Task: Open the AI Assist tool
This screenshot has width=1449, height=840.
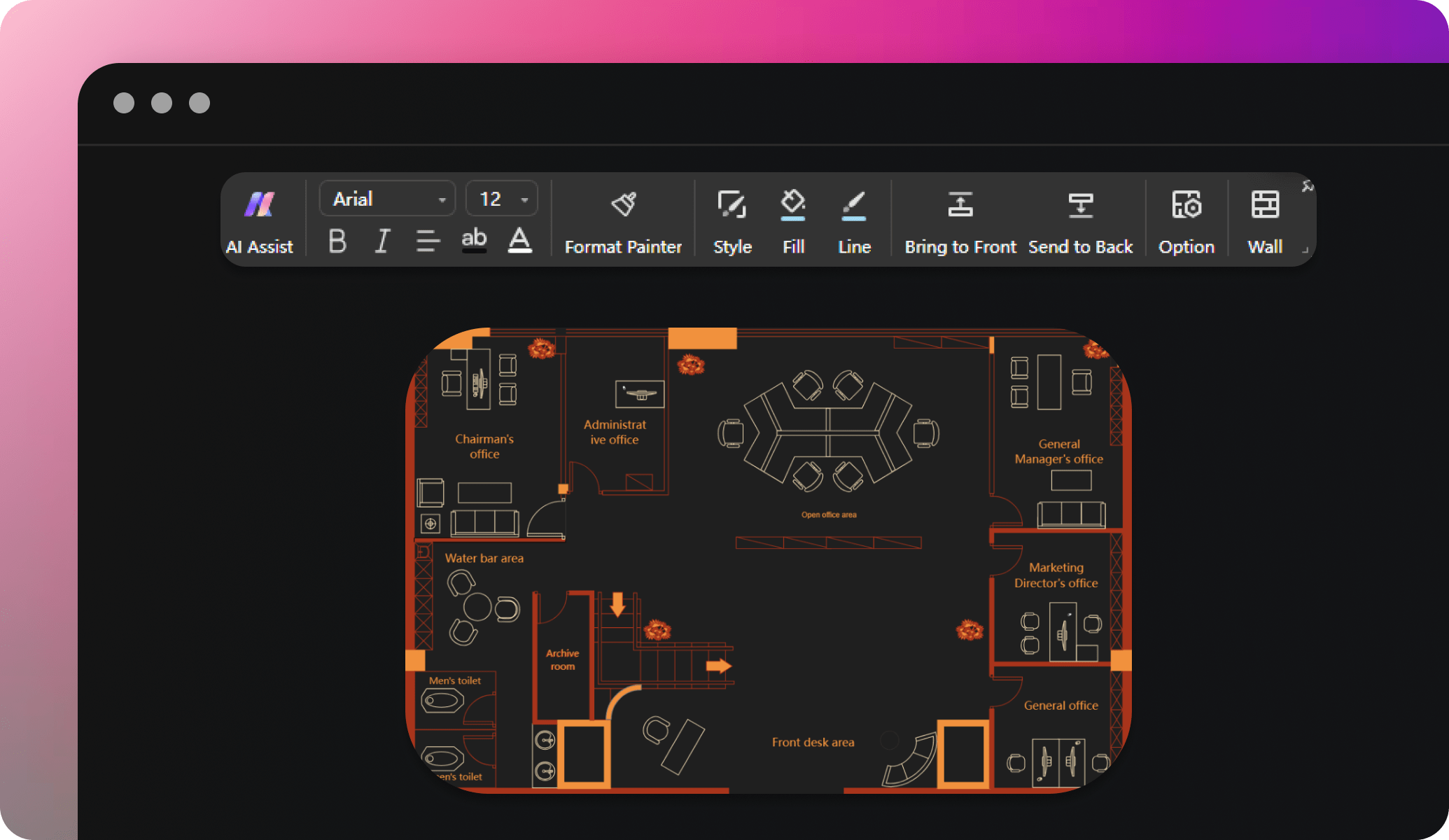Action: click(260, 221)
